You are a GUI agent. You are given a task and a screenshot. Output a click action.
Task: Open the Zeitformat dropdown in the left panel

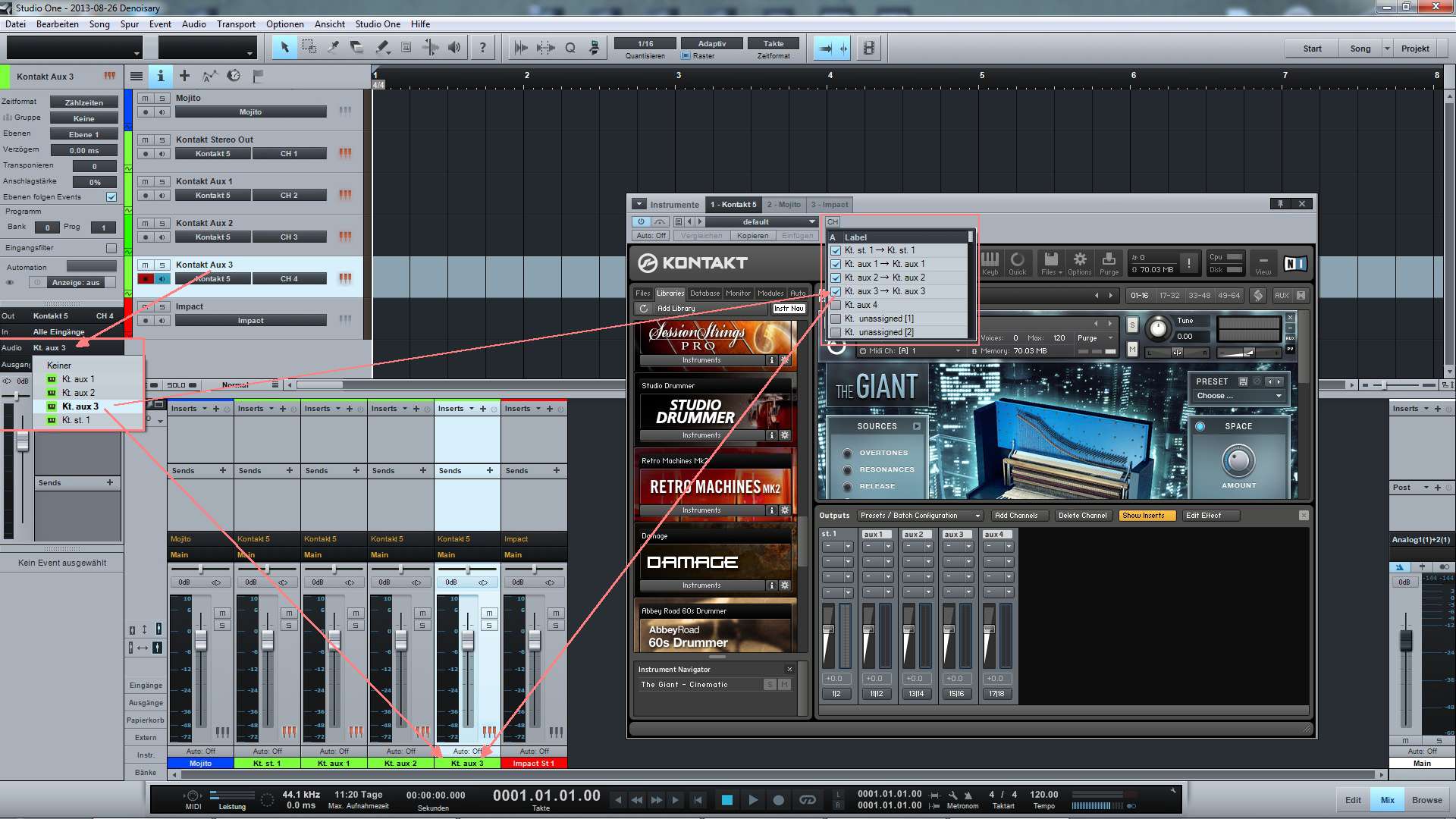pyautogui.click(x=84, y=101)
